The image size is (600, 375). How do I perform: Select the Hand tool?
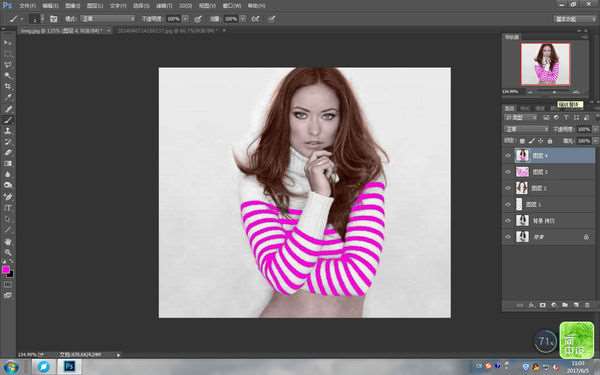click(x=8, y=242)
